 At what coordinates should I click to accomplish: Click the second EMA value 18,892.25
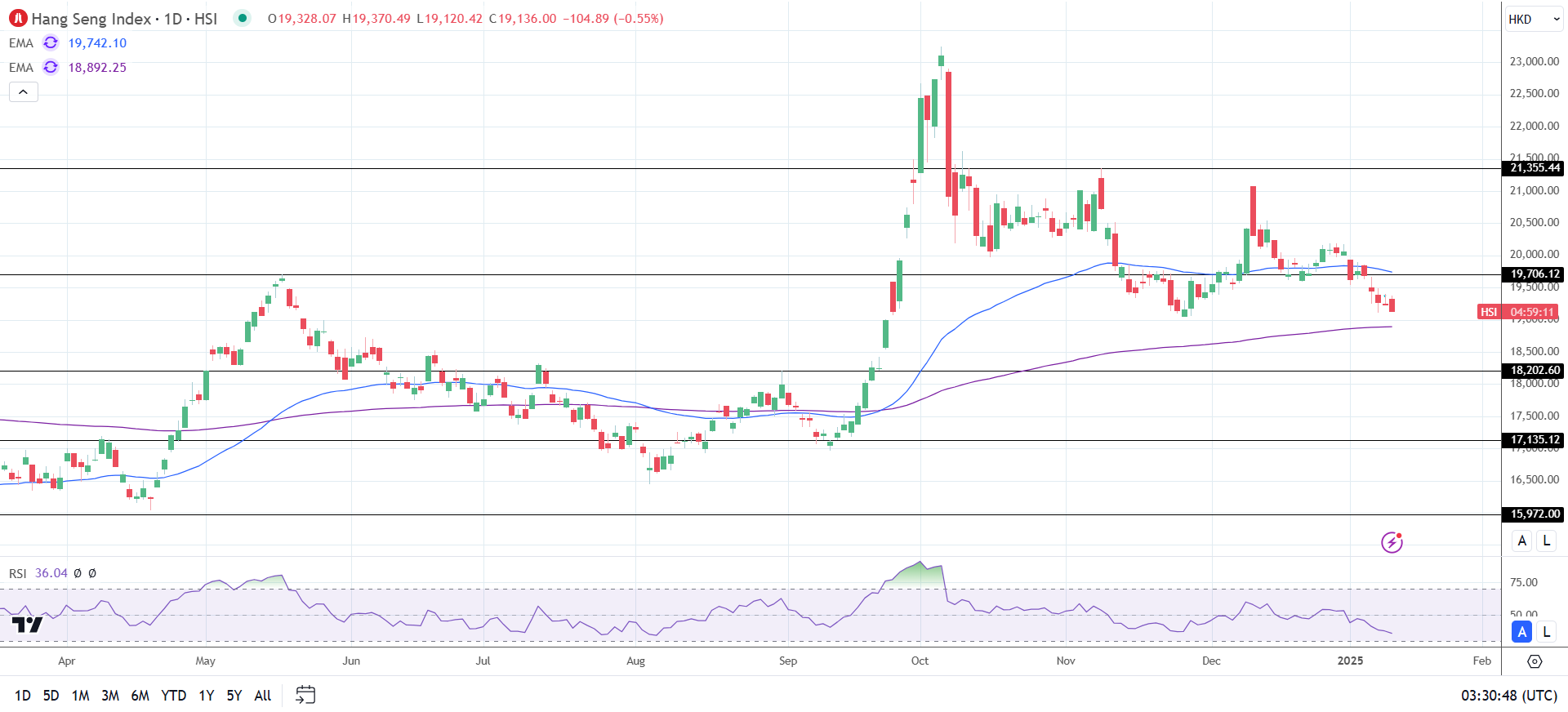tap(97, 68)
